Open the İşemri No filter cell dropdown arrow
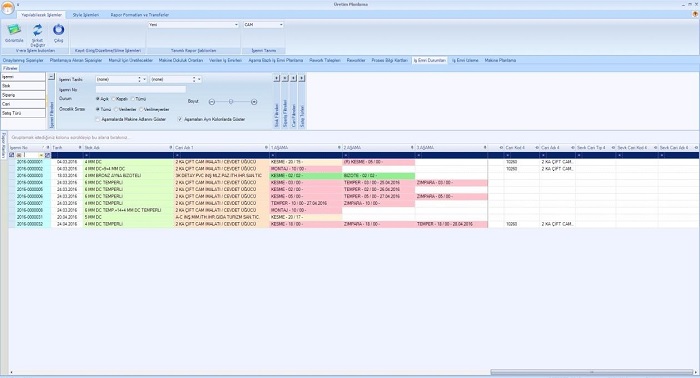This screenshot has height=378, width=700. (41, 155)
